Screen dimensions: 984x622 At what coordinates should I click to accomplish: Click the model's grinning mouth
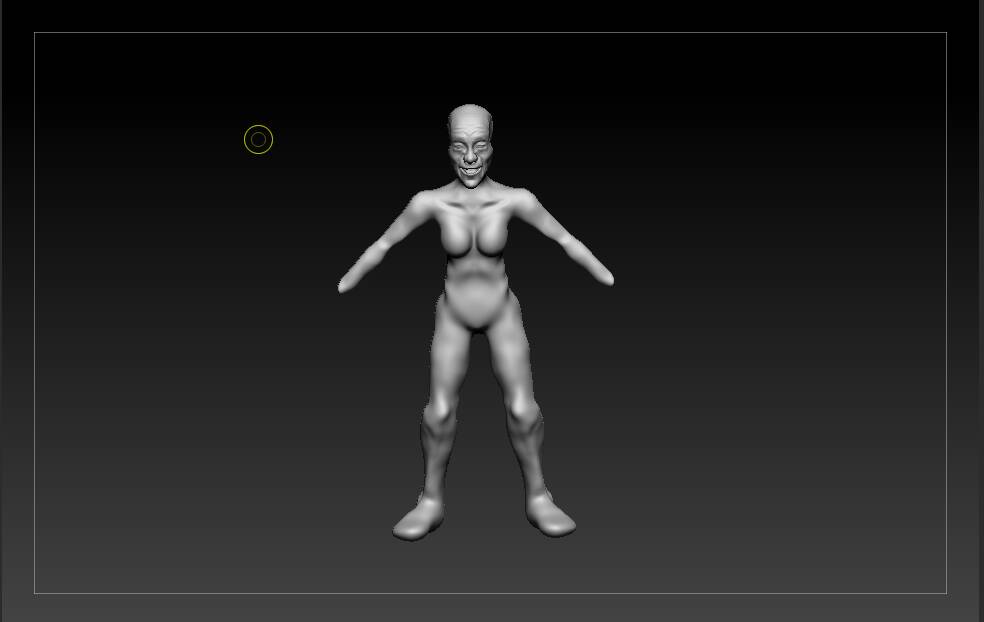pos(471,170)
